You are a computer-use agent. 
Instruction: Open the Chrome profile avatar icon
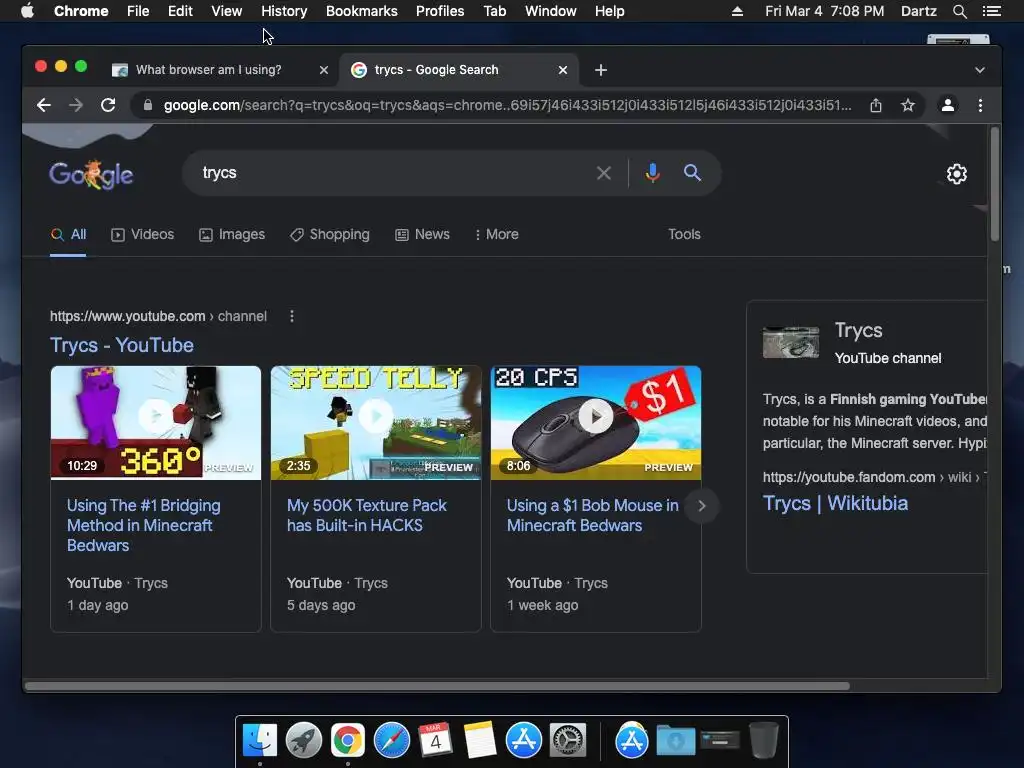(x=948, y=105)
